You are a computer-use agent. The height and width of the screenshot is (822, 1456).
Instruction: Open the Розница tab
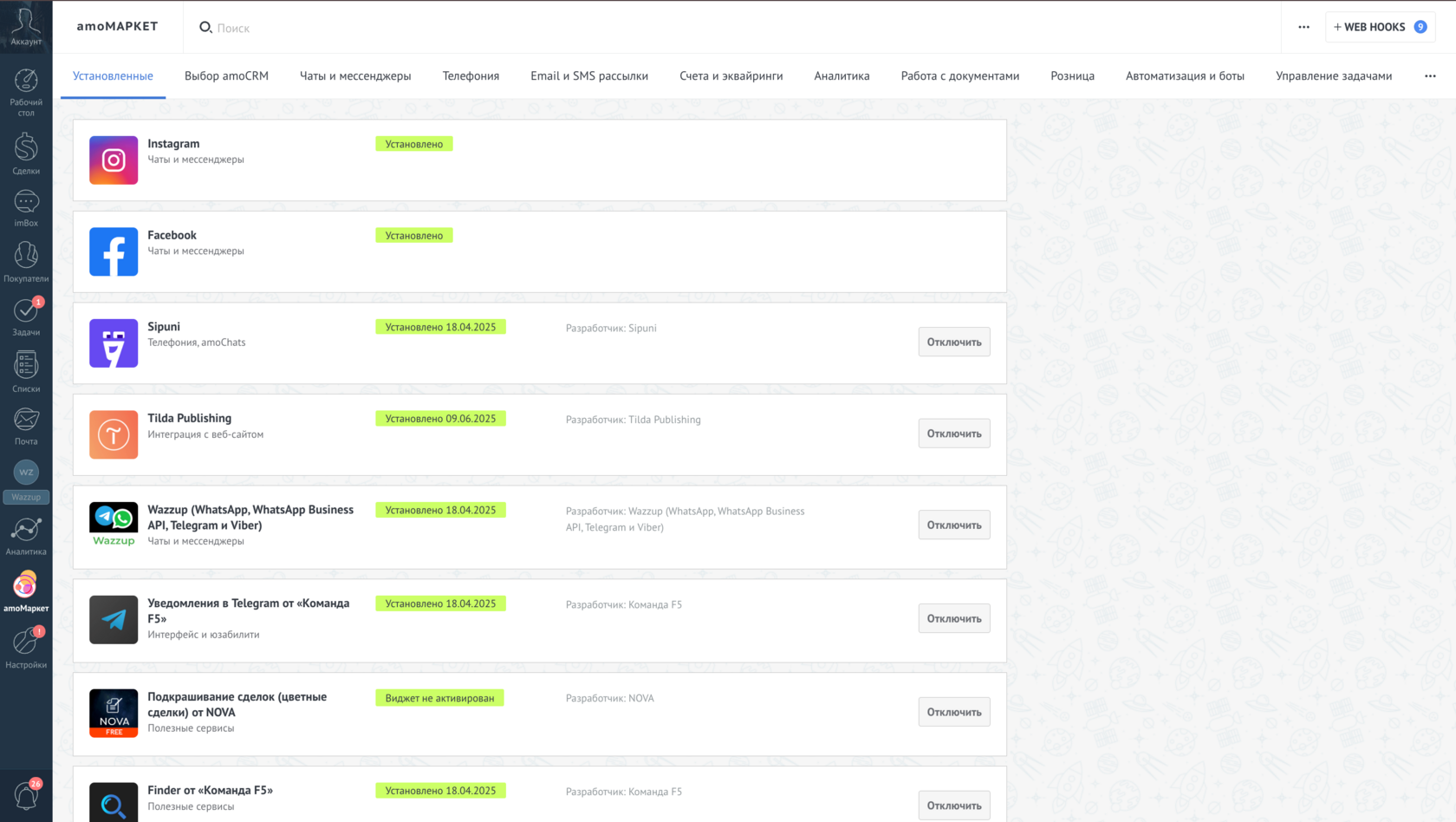pyautogui.click(x=1072, y=76)
